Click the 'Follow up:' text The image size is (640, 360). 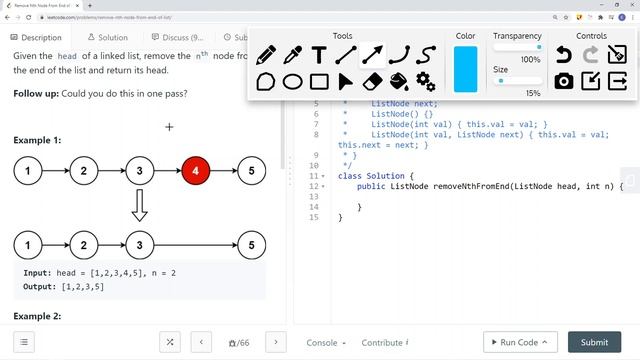(x=36, y=93)
